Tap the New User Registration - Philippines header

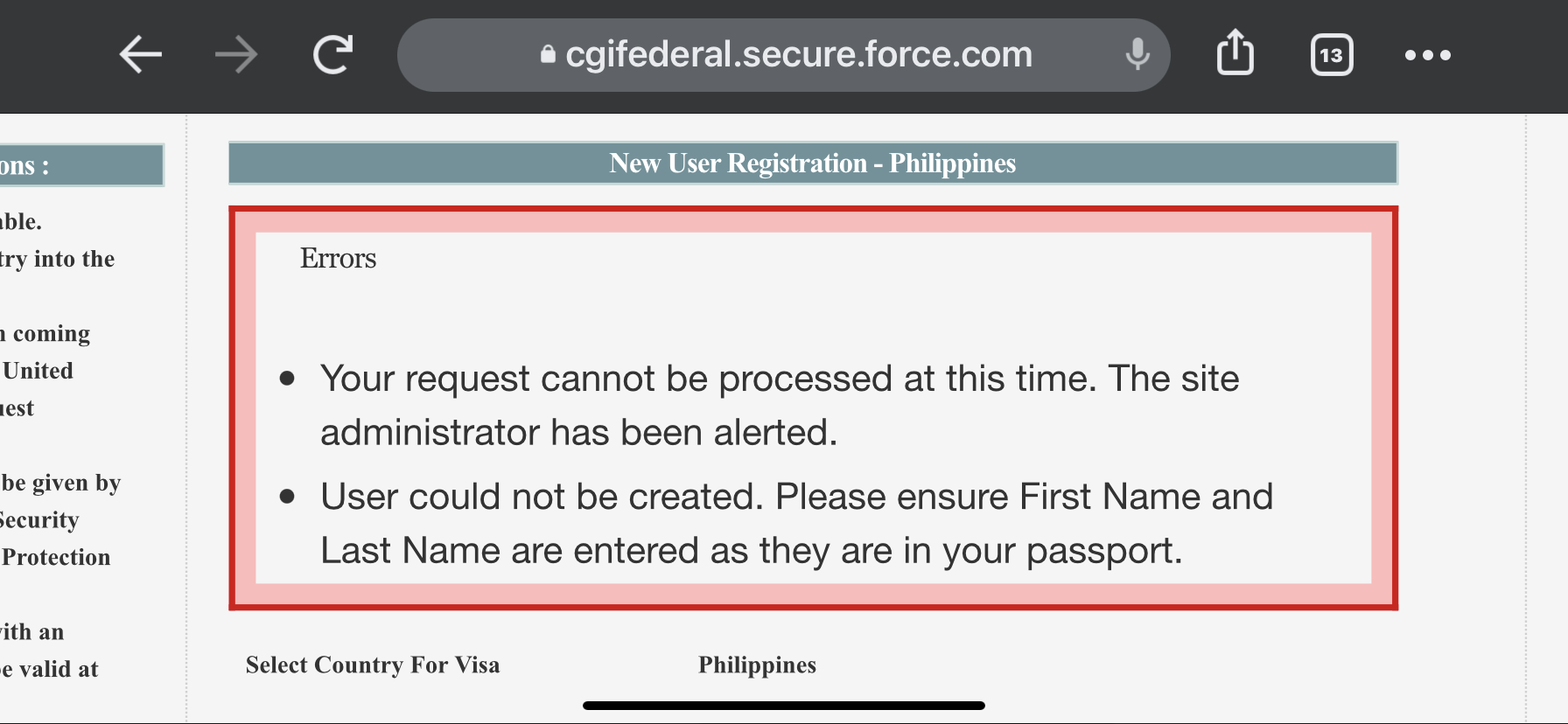(813, 164)
